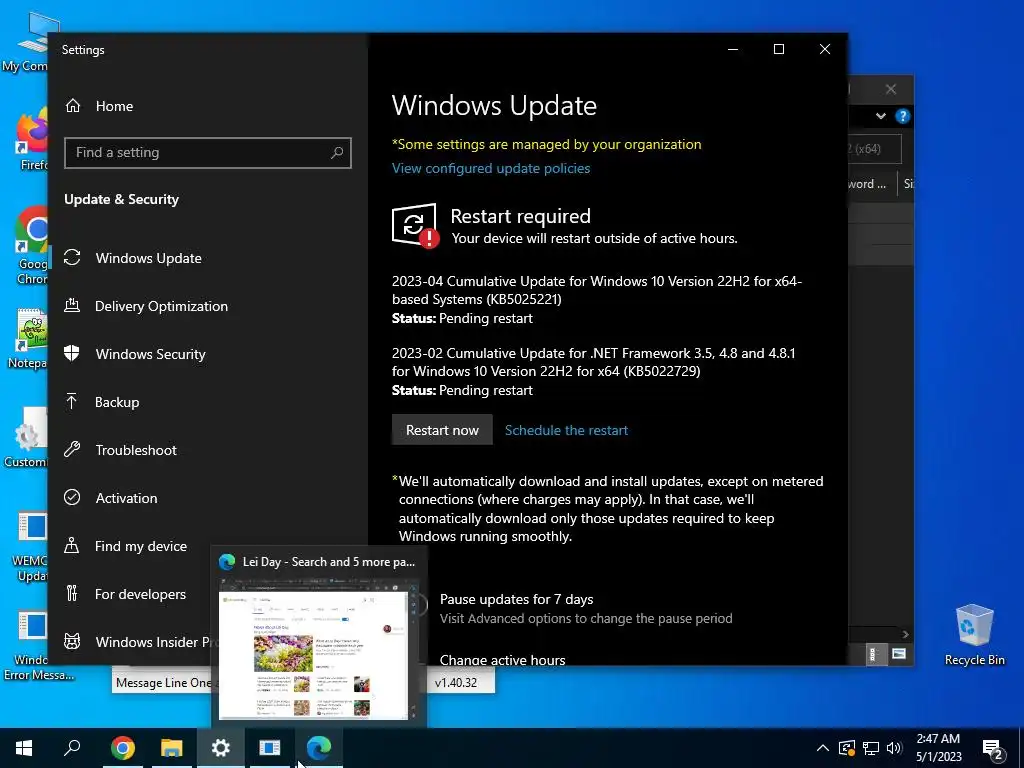
Task: Click KB5022729 .NET Framework update text
Action: coord(594,362)
